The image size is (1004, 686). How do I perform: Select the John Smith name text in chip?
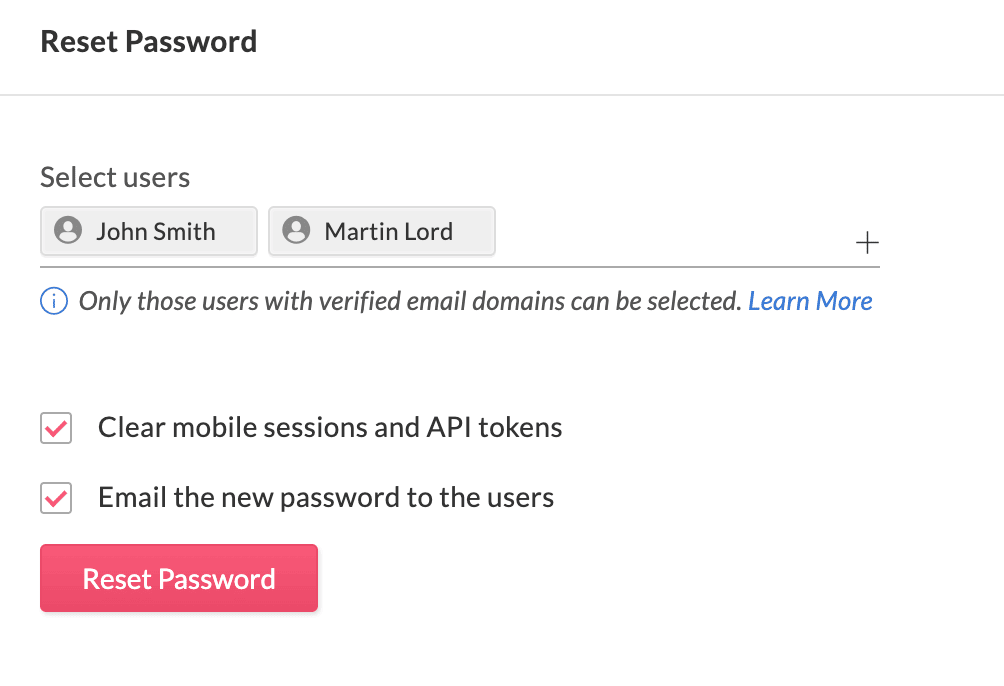click(x=156, y=231)
